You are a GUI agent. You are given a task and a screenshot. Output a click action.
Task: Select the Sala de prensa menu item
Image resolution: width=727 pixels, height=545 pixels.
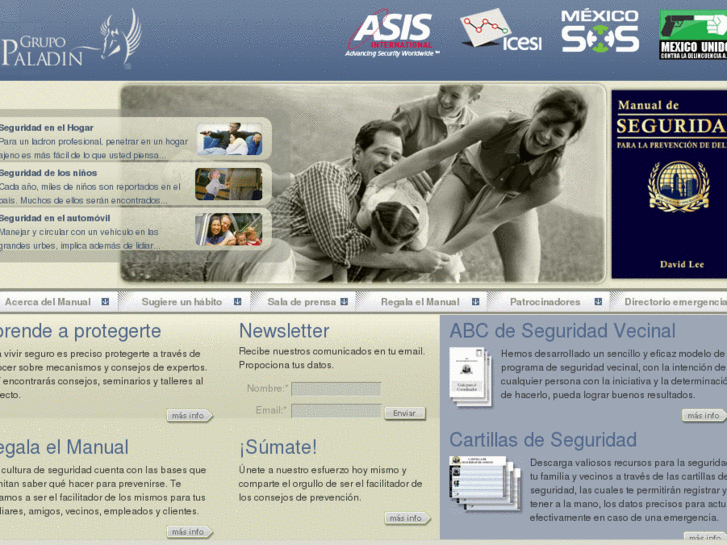pyautogui.click(x=301, y=302)
